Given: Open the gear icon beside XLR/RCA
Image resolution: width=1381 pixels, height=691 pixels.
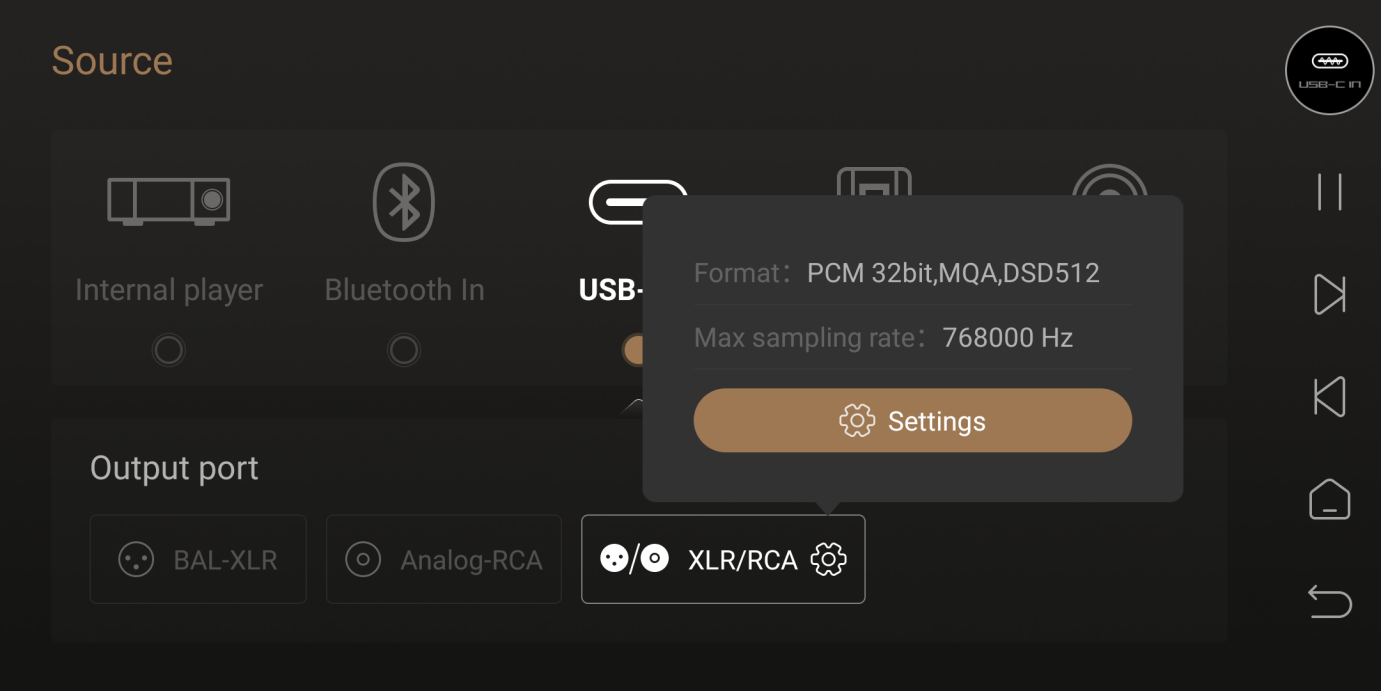Looking at the screenshot, I should pyautogui.click(x=828, y=559).
